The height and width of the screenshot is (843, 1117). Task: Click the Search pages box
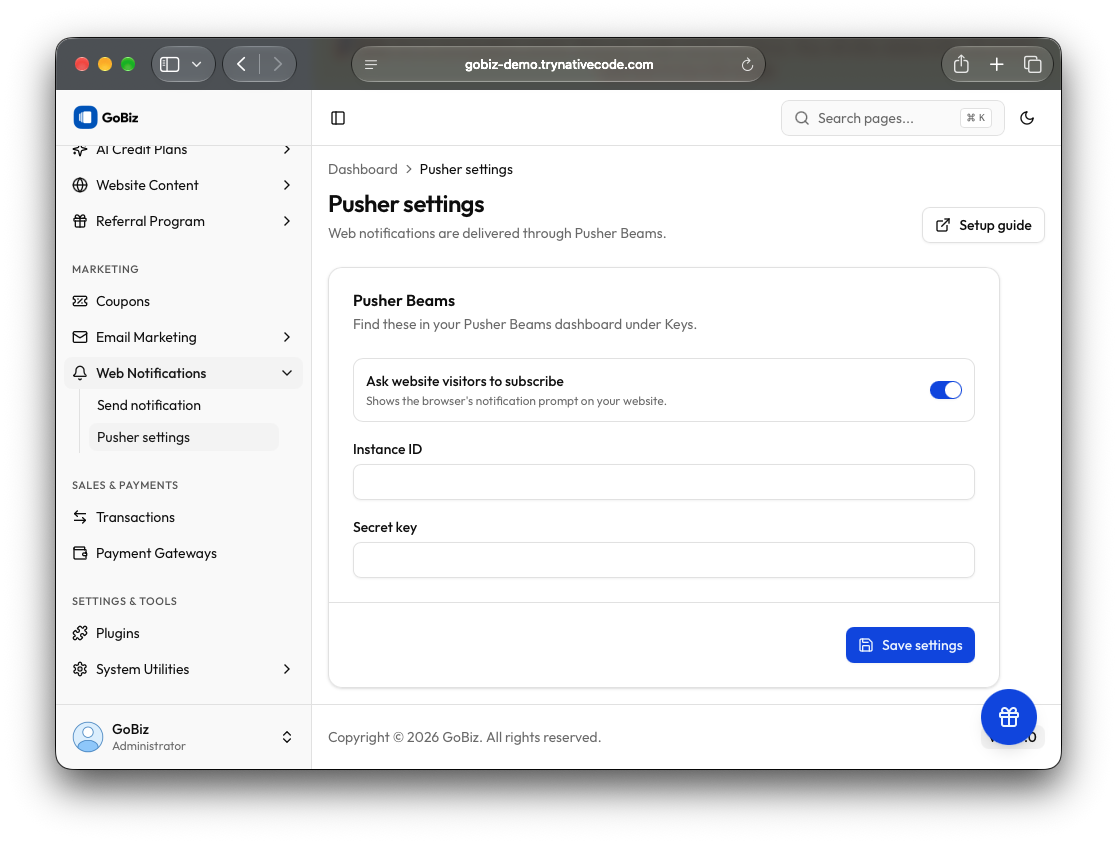[893, 118]
